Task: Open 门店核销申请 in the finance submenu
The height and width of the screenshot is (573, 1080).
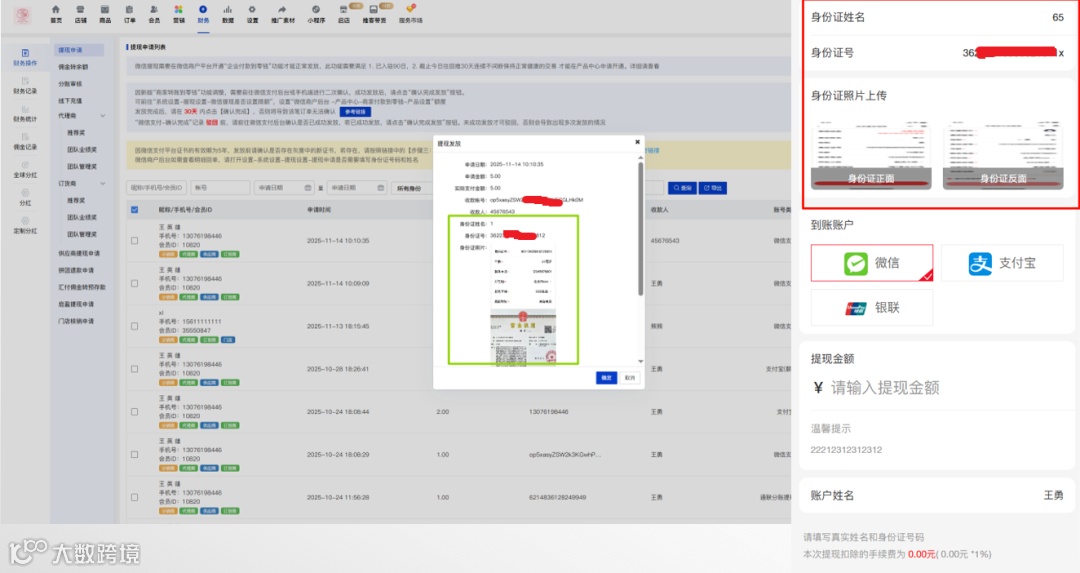Action: pyautogui.click(x=76, y=321)
